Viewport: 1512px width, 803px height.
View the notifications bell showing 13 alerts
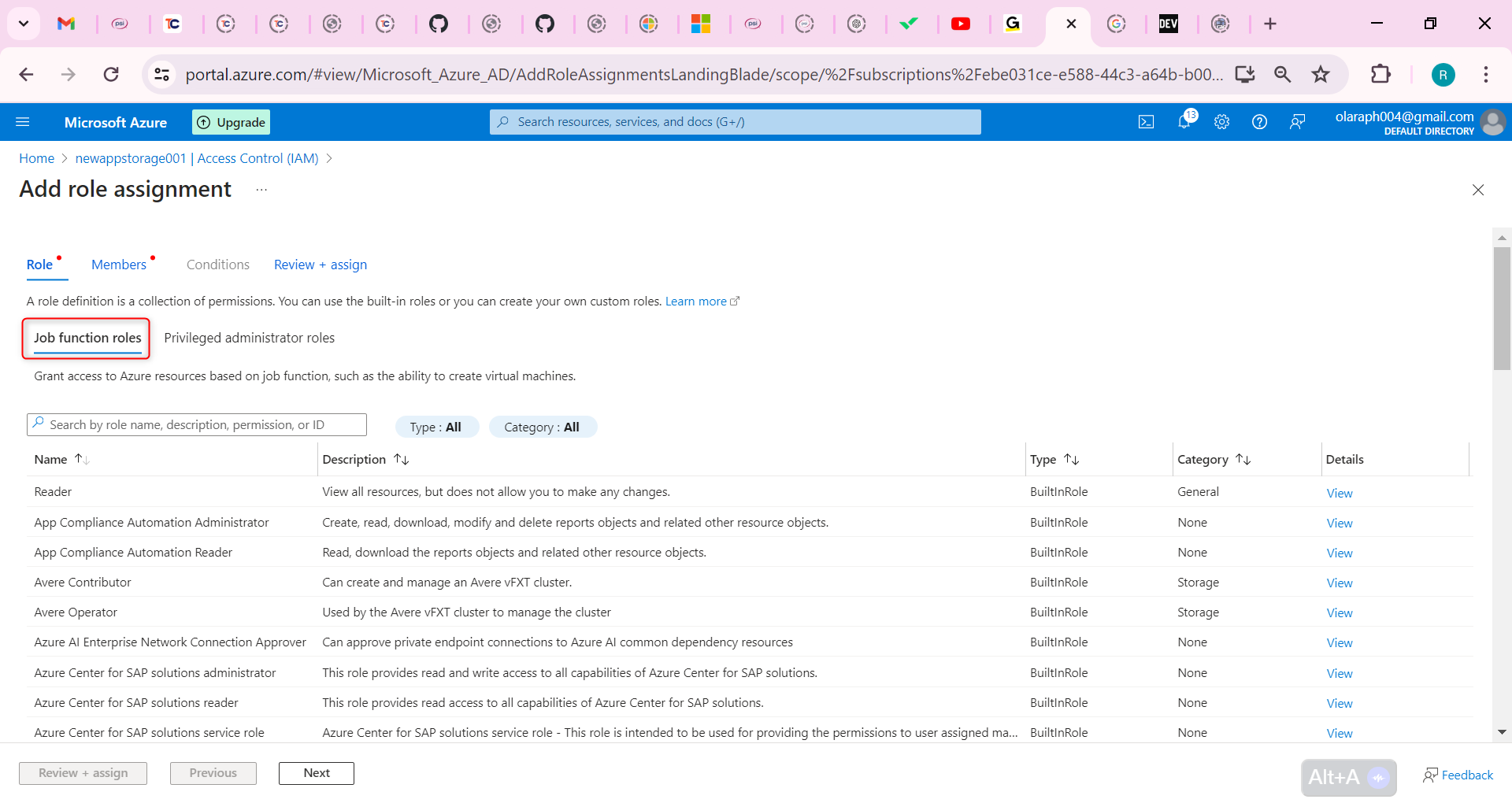(1184, 121)
